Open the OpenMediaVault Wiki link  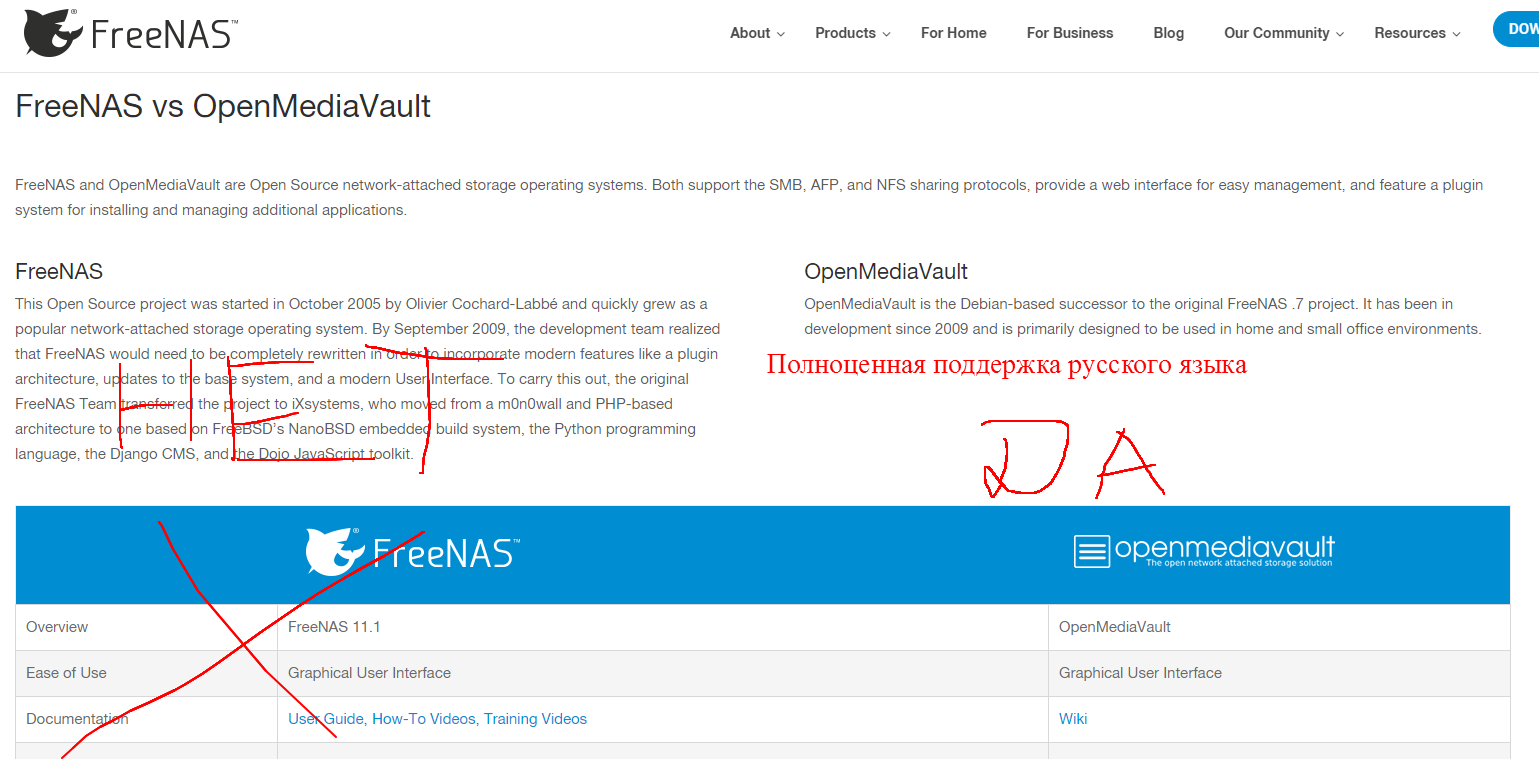[1073, 719]
